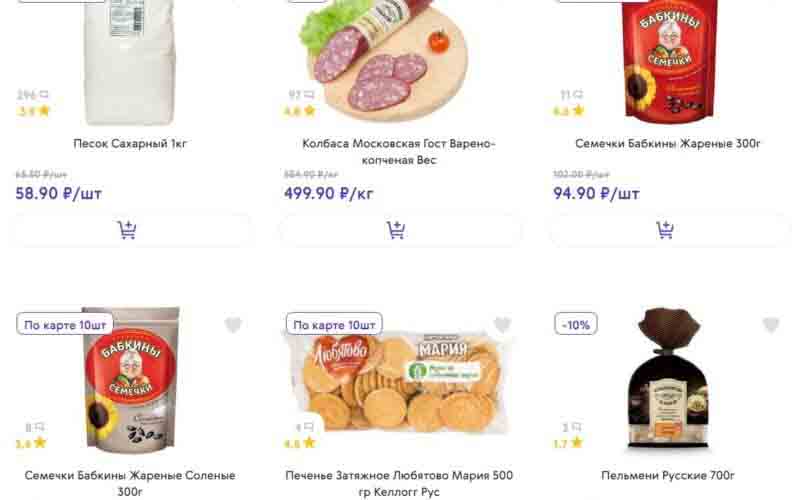Image resolution: width=800 pixels, height=500 pixels.
Task: Add Колбаса Московская to cart
Action: pos(398,231)
